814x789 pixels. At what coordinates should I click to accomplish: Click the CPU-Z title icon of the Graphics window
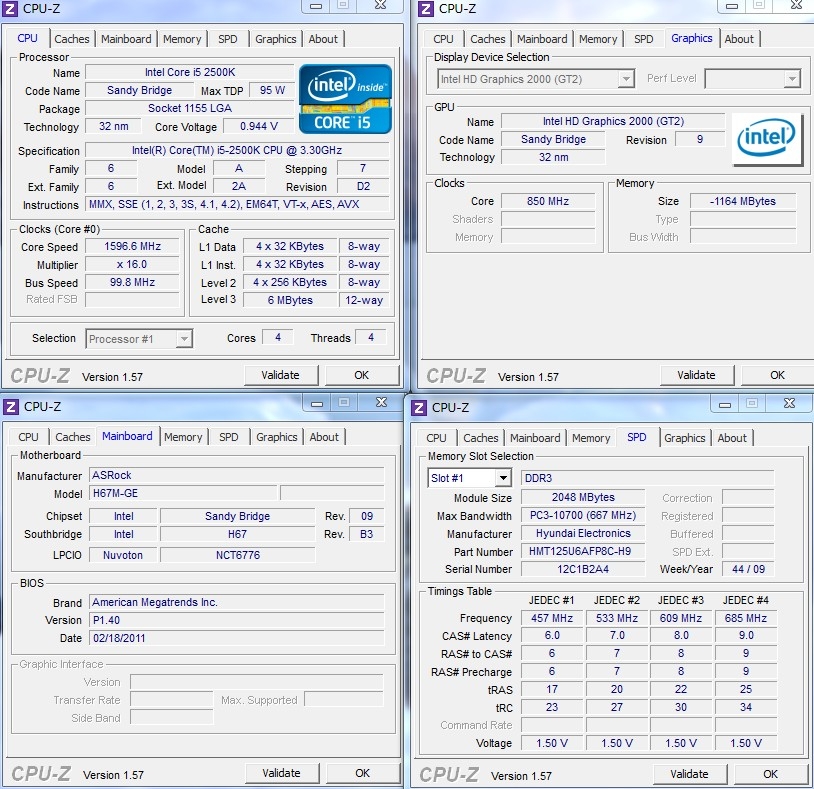(426, 9)
